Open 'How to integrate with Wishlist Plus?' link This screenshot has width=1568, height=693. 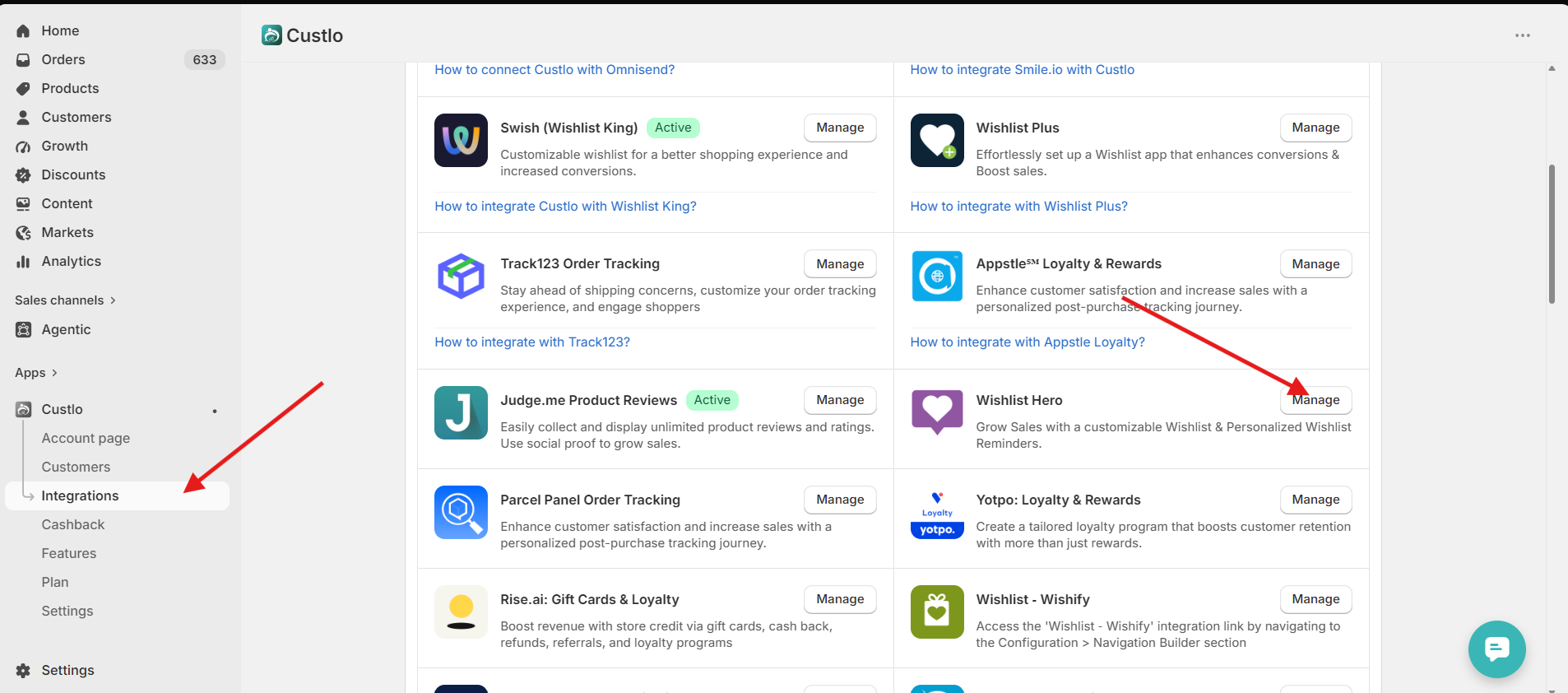pyautogui.click(x=1018, y=207)
